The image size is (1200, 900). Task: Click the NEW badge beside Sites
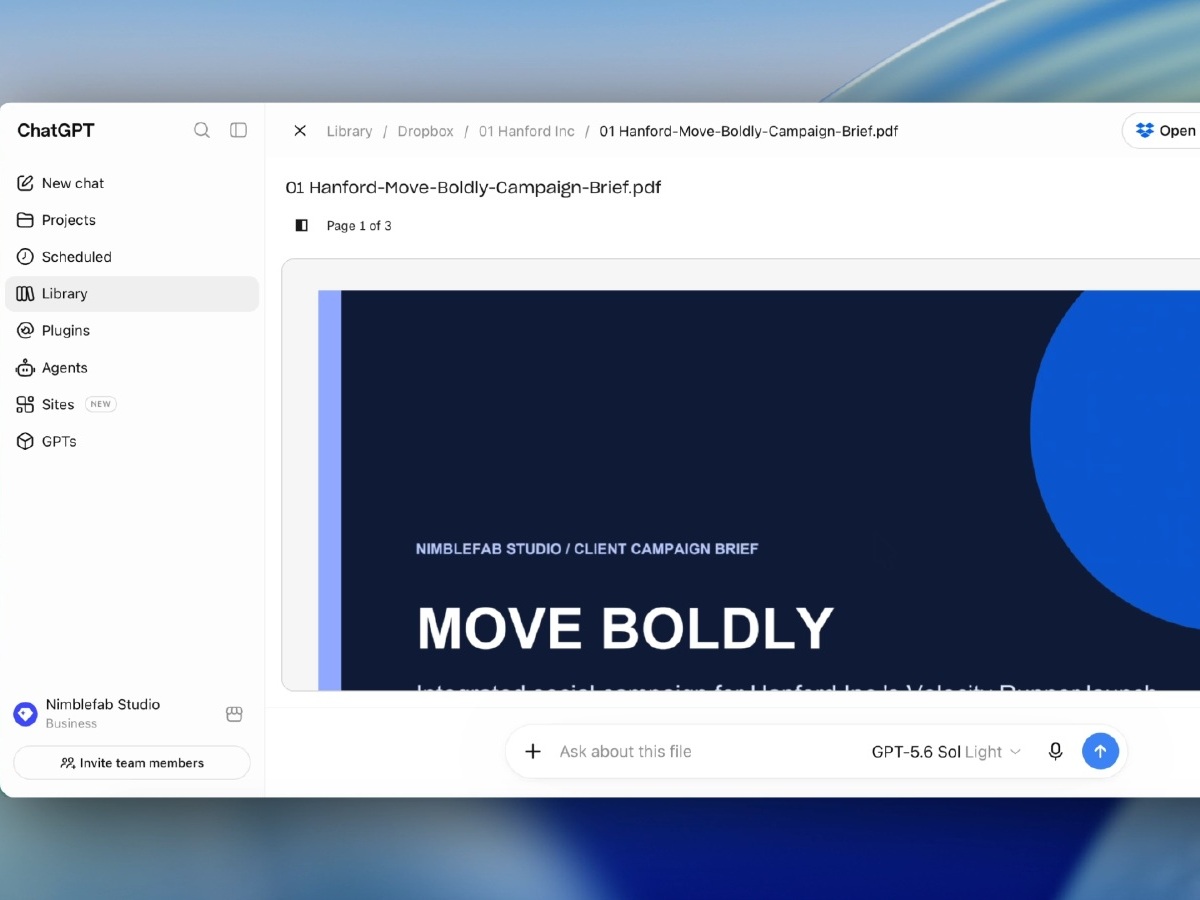100,405
